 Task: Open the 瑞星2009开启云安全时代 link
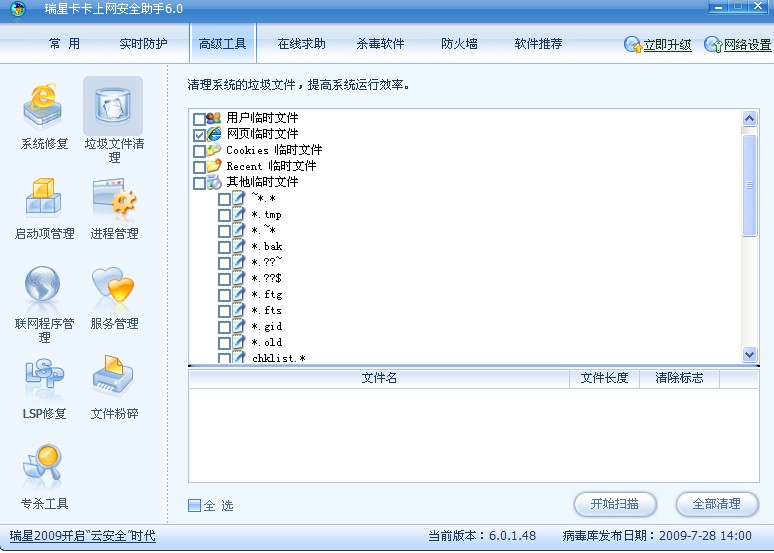point(82,536)
